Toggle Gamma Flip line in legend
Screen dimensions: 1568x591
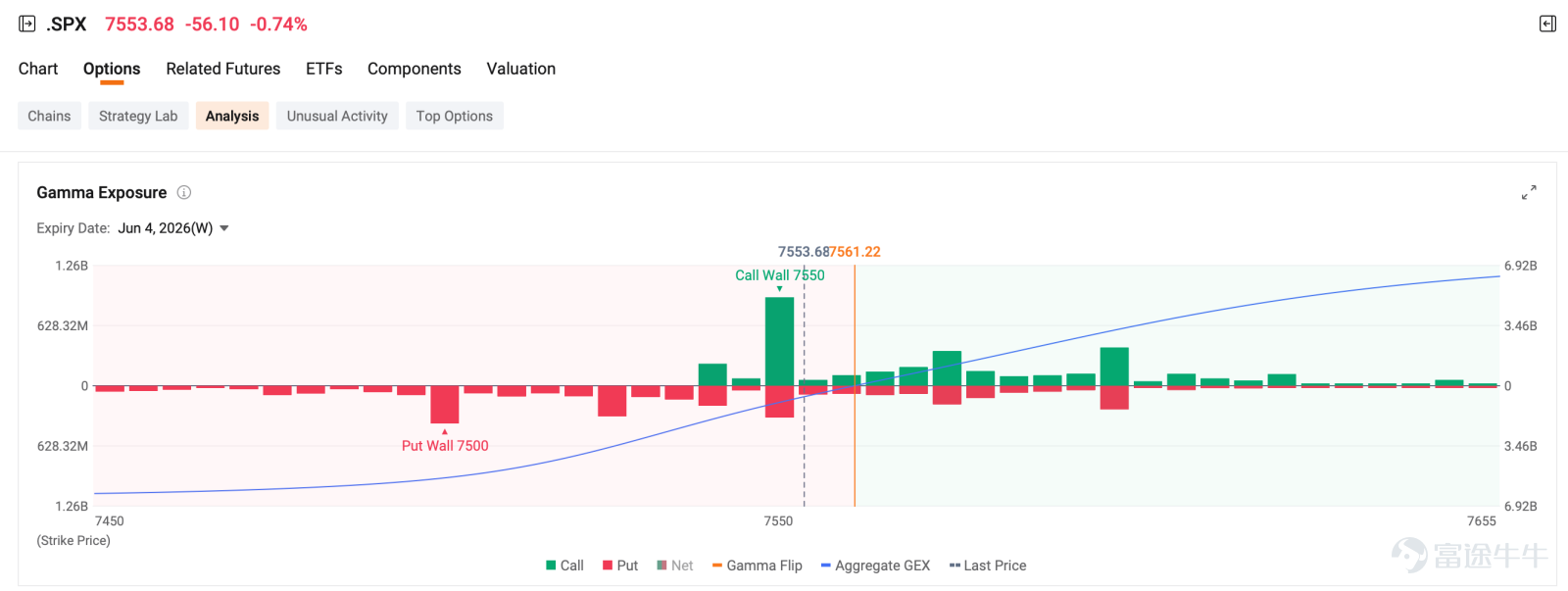[x=757, y=566]
